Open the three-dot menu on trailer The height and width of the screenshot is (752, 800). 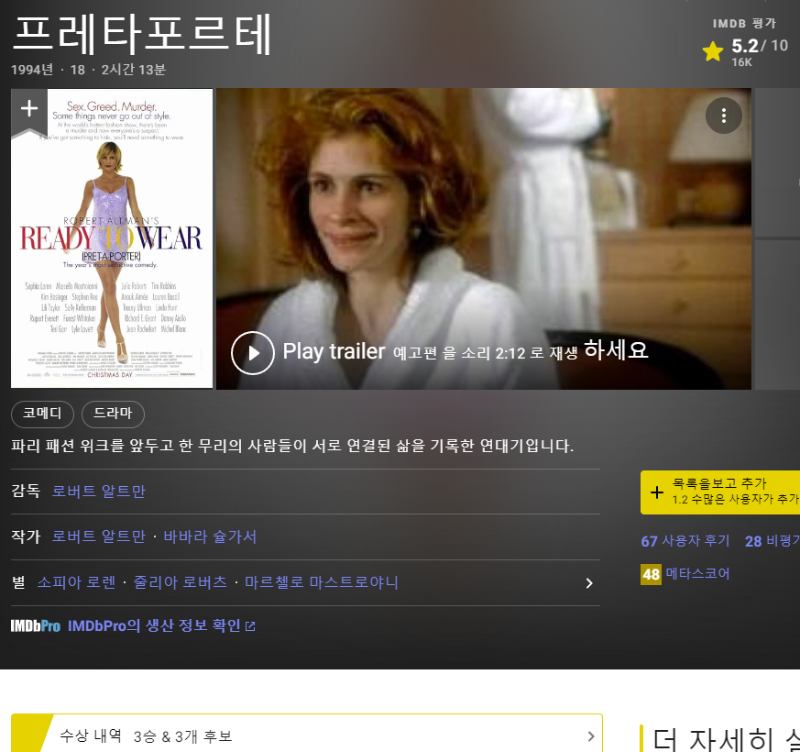coord(723,115)
